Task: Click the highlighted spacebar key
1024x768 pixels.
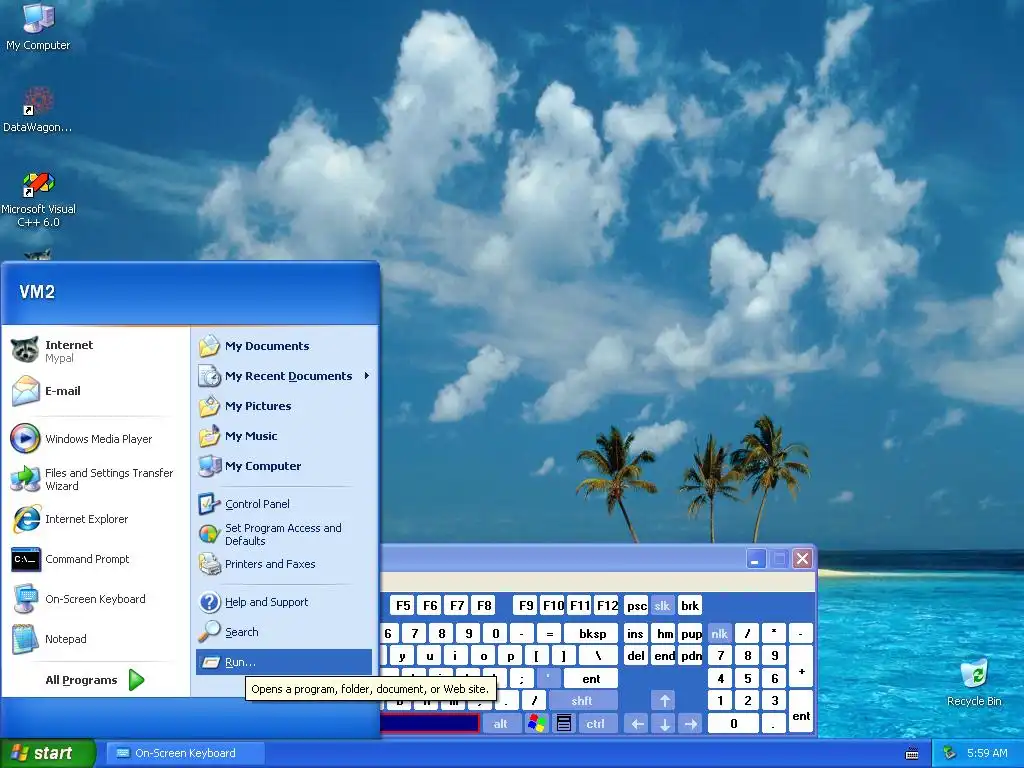Action: click(430, 724)
